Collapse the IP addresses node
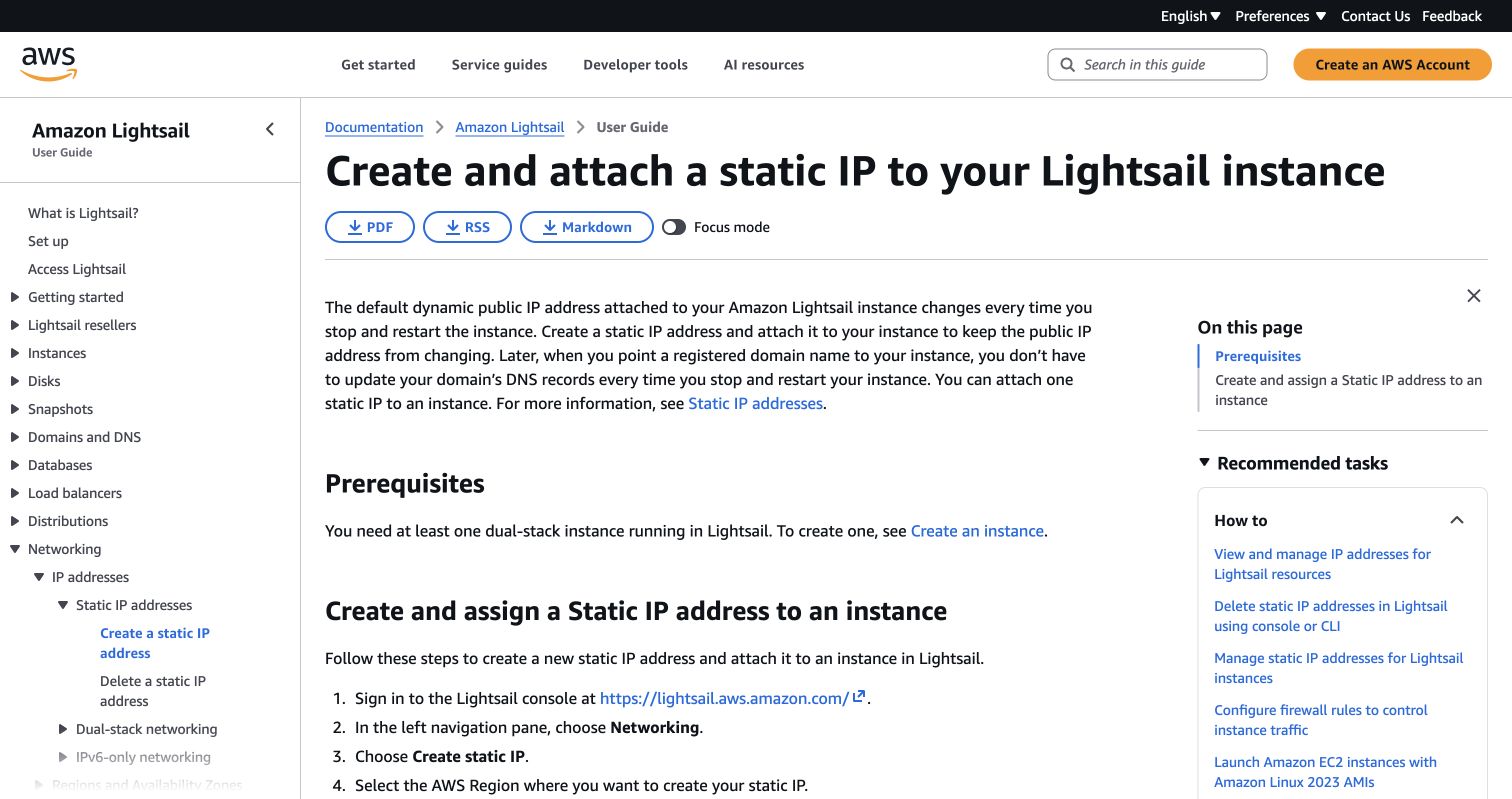1512x799 pixels. pos(39,577)
